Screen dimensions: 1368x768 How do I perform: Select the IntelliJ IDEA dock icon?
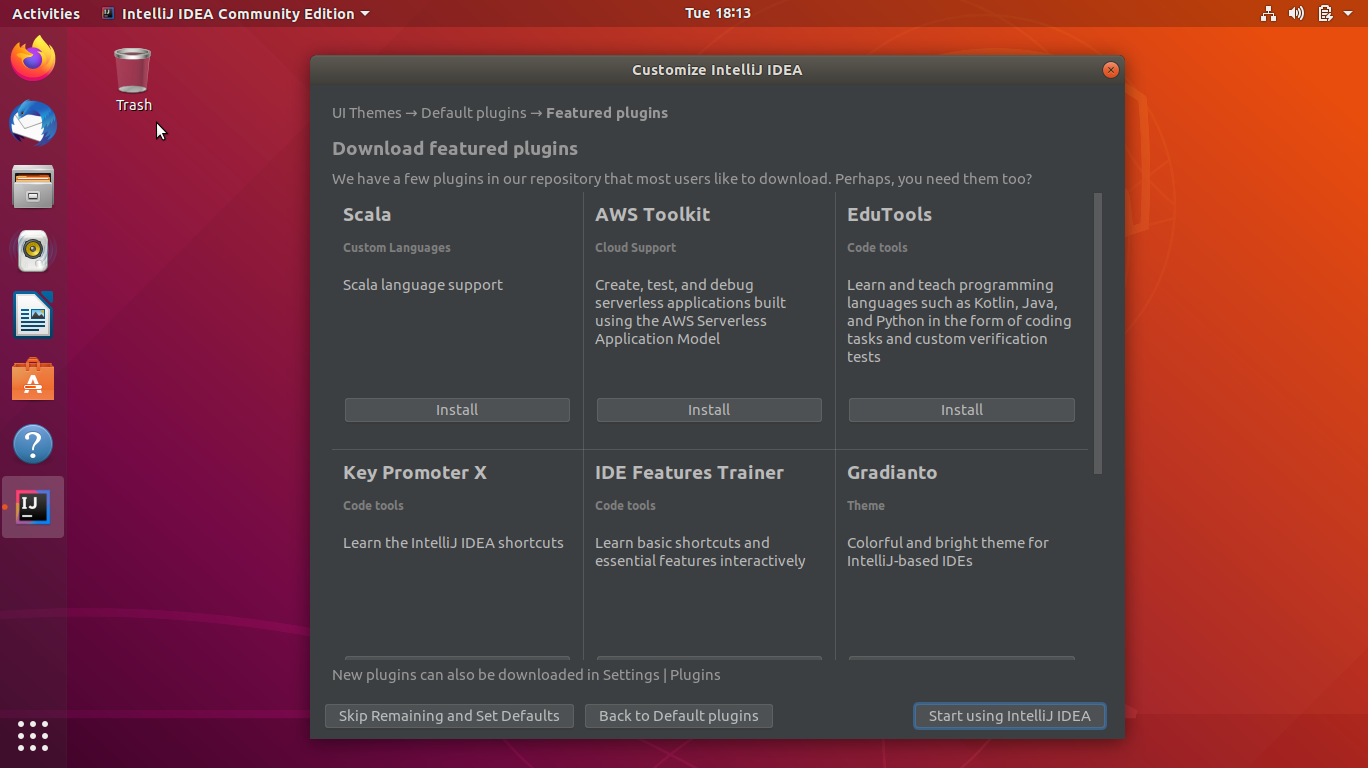pyautogui.click(x=33, y=507)
